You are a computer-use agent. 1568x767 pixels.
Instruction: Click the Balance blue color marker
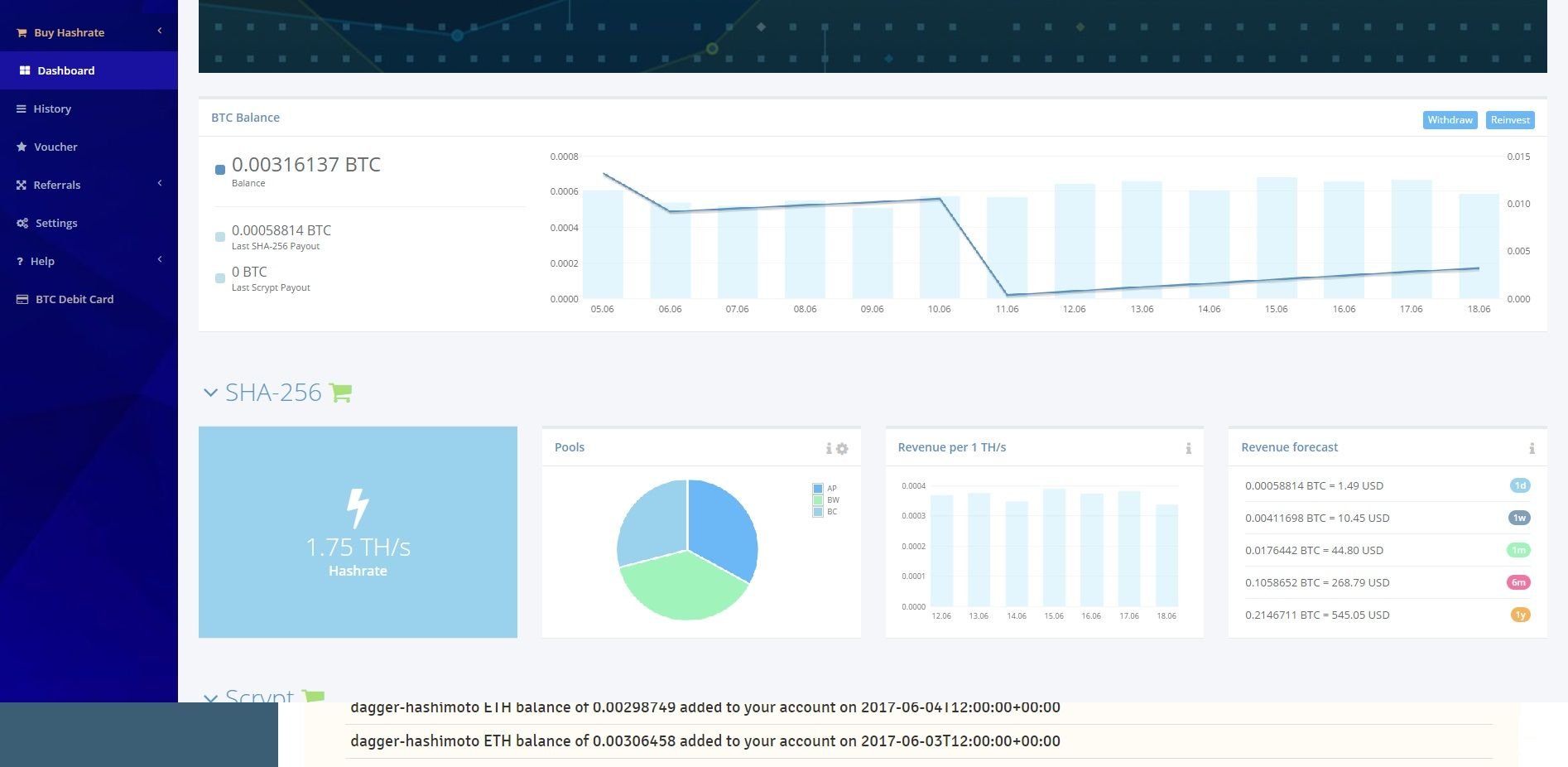coord(220,170)
